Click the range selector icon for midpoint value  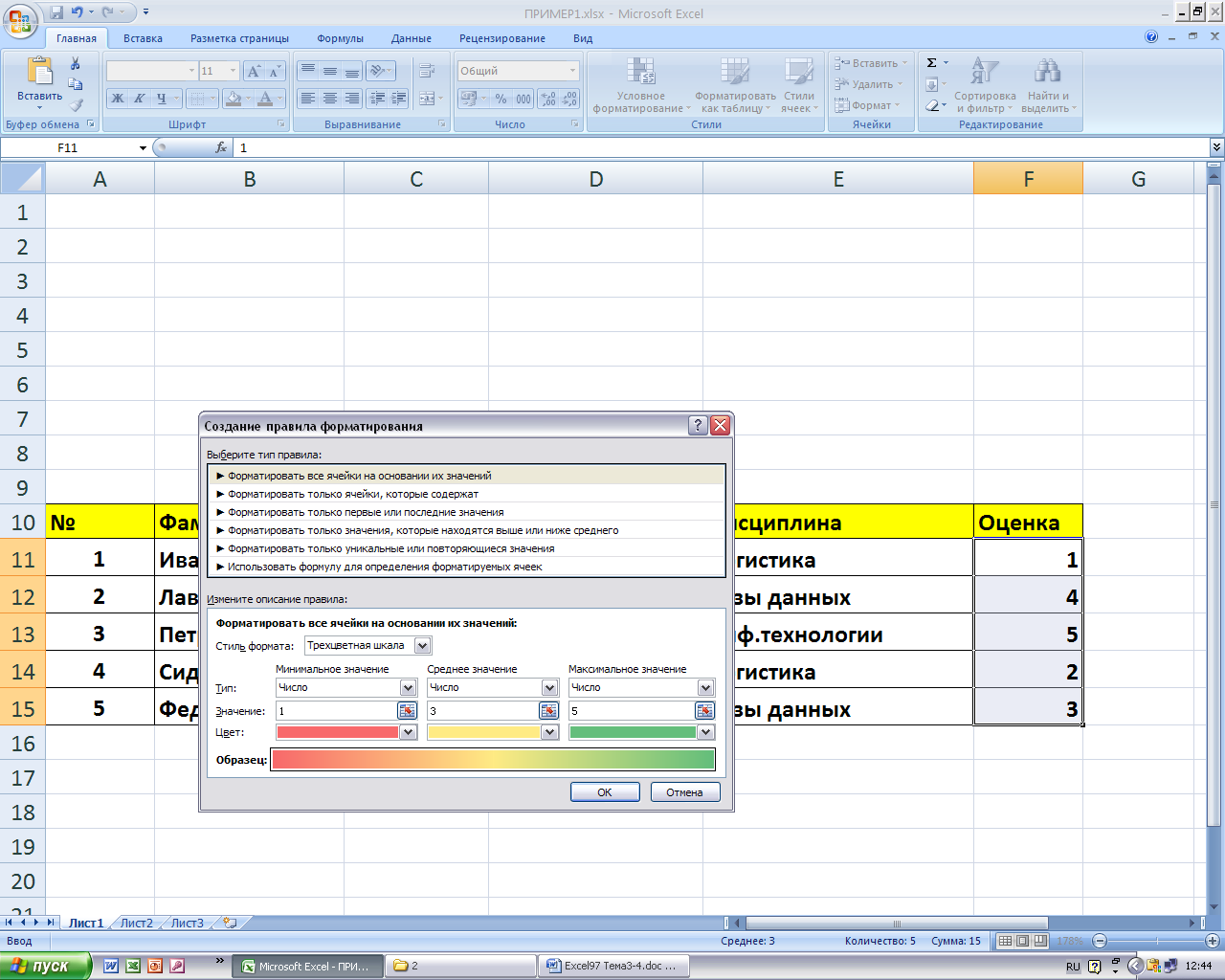[548, 710]
